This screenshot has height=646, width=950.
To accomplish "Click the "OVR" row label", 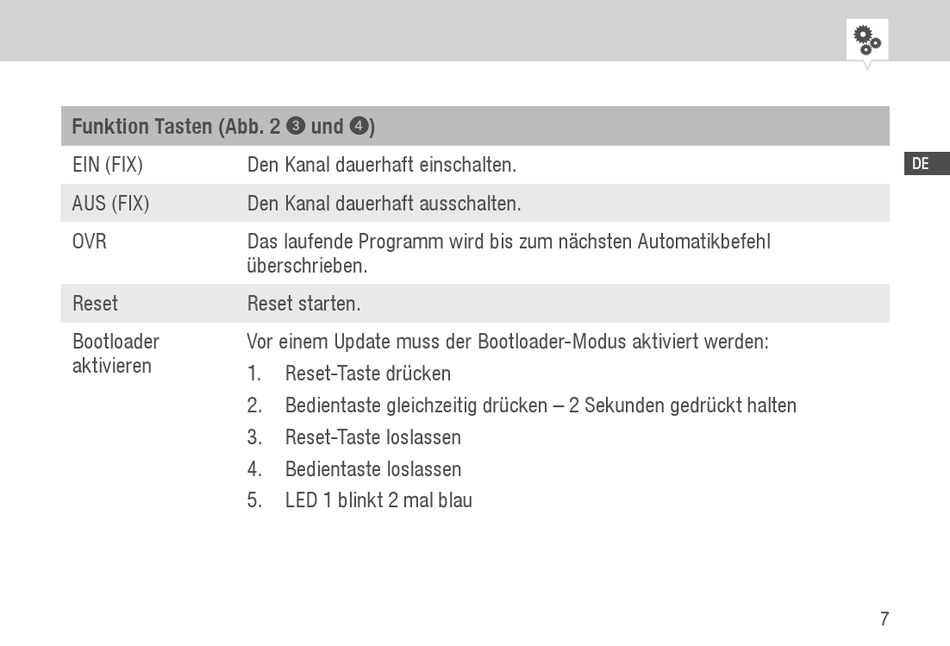I will click(89, 242).
